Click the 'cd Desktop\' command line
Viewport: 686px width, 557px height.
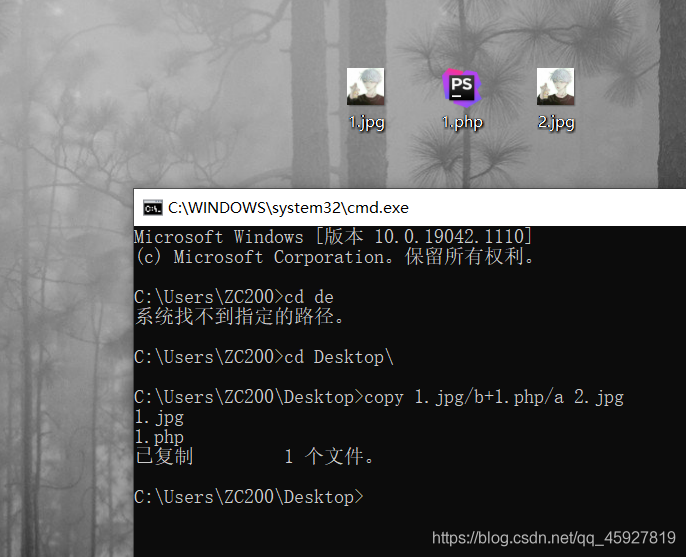click(264, 357)
